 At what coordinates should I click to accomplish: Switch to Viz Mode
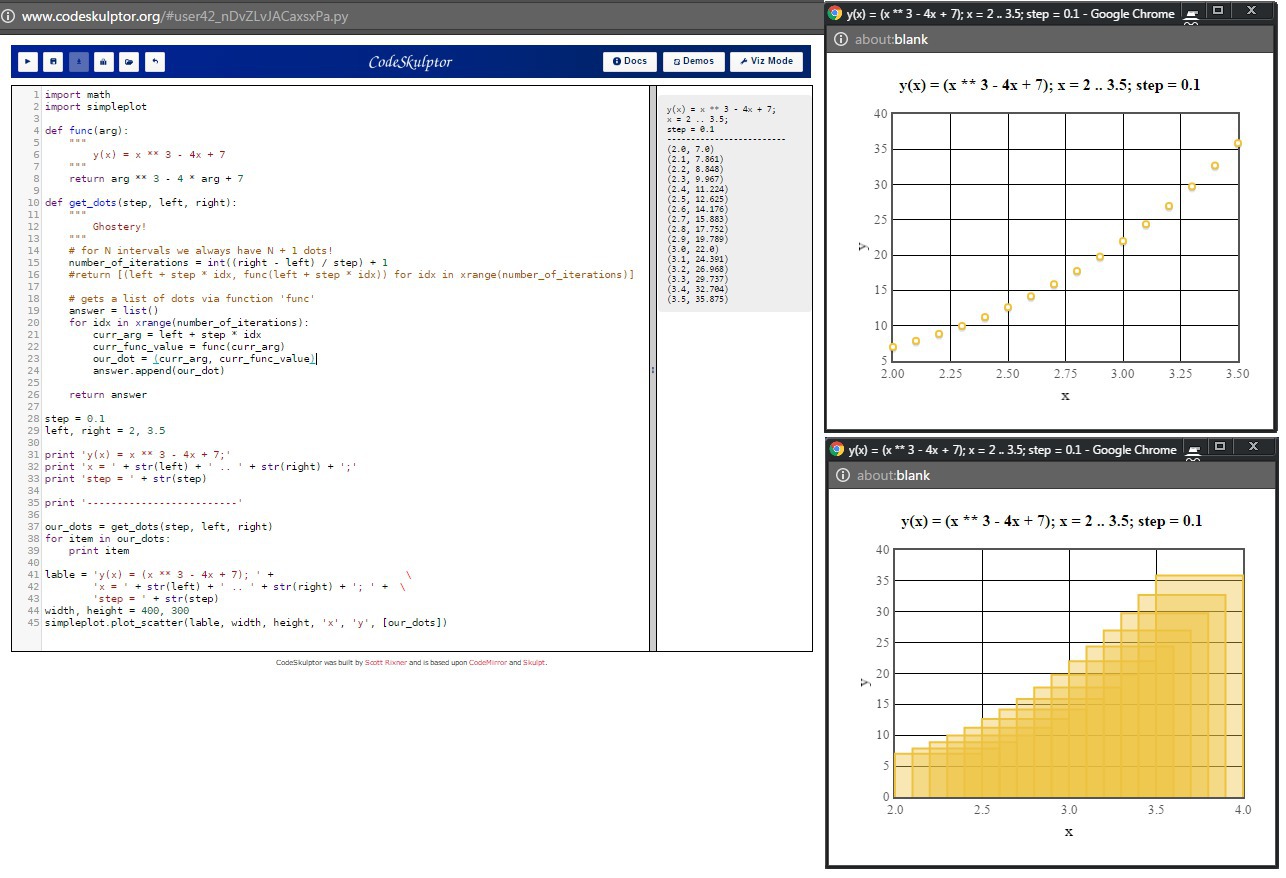point(766,61)
